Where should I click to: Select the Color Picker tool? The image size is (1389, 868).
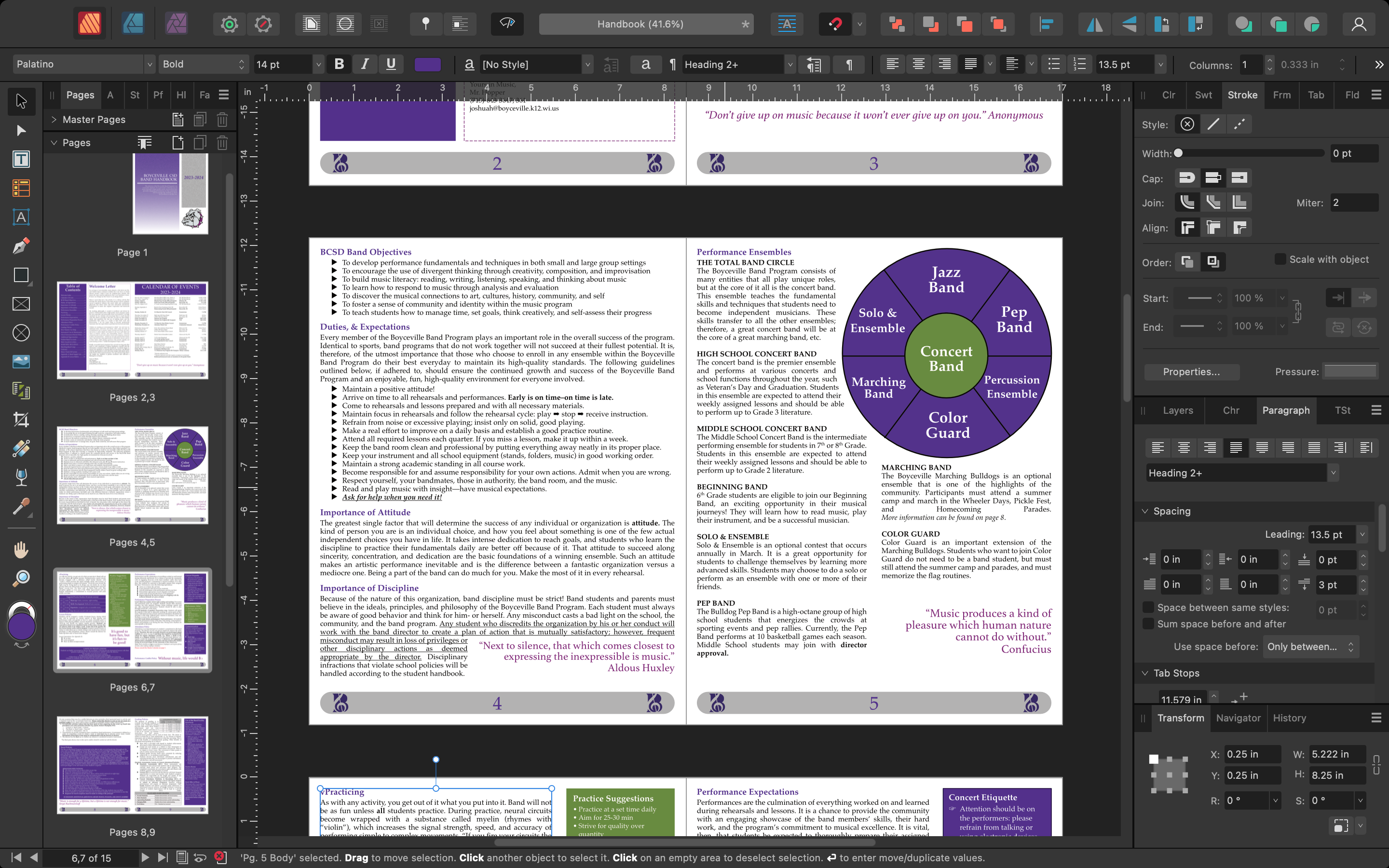coord(21,507)
